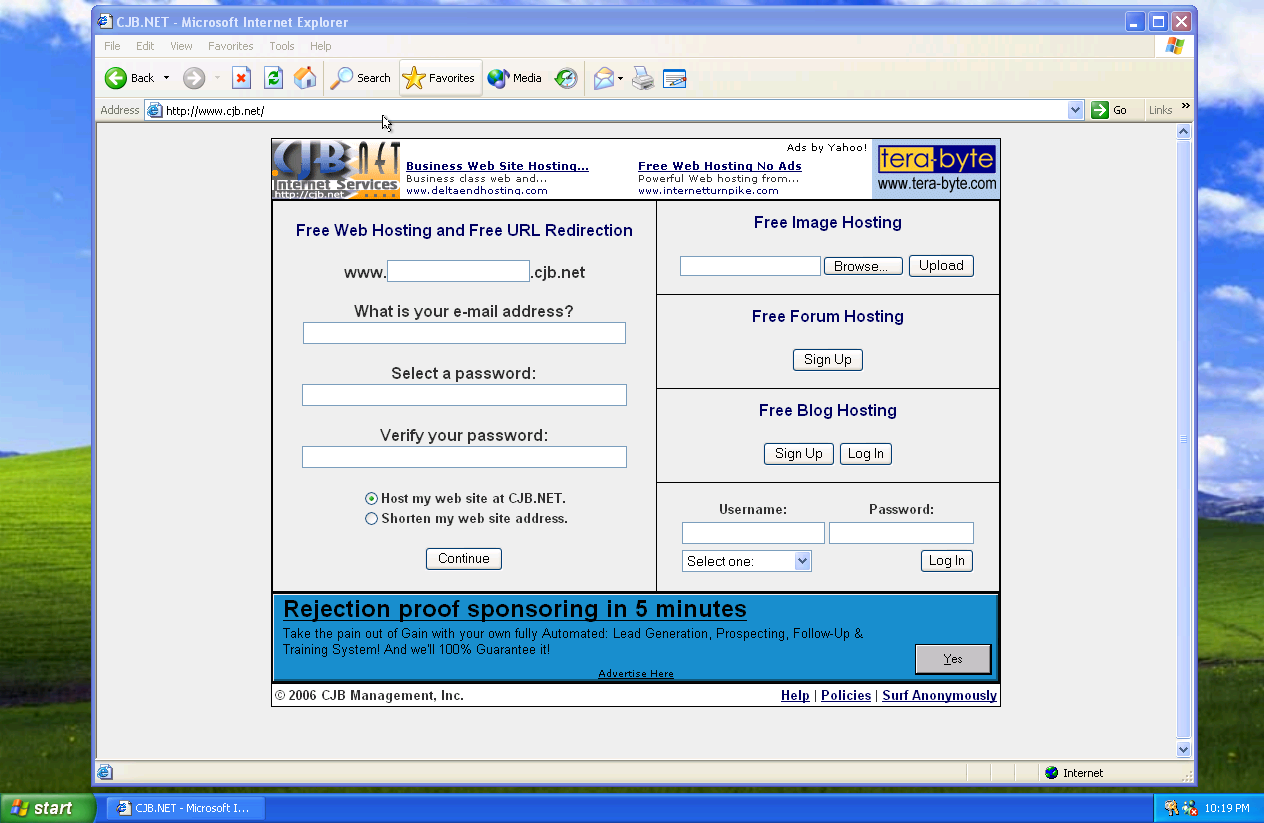Open the Surf Anonymously link

click(x=939, y=696)
